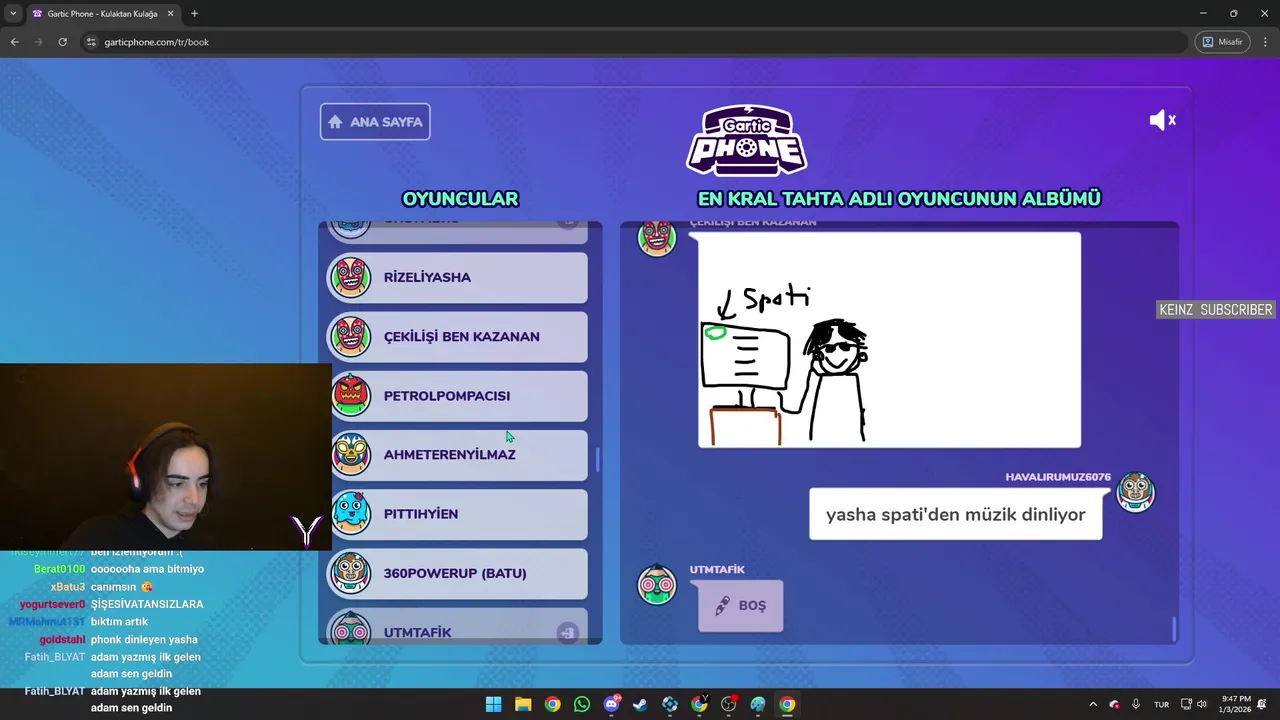Image resolution: width=1280 pixels, height=720 pixels.
Task: Open the ANA SAYFA home button
Action: point(375,122)
